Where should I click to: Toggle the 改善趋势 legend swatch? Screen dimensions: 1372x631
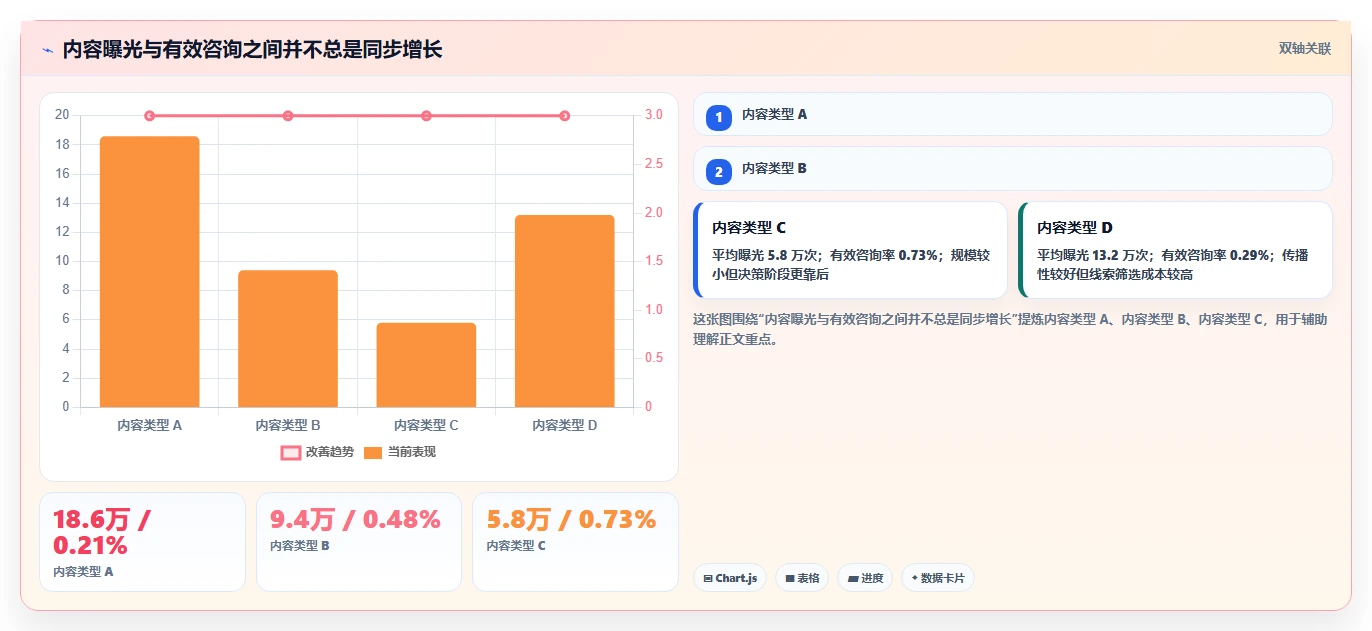click(291, 453)
